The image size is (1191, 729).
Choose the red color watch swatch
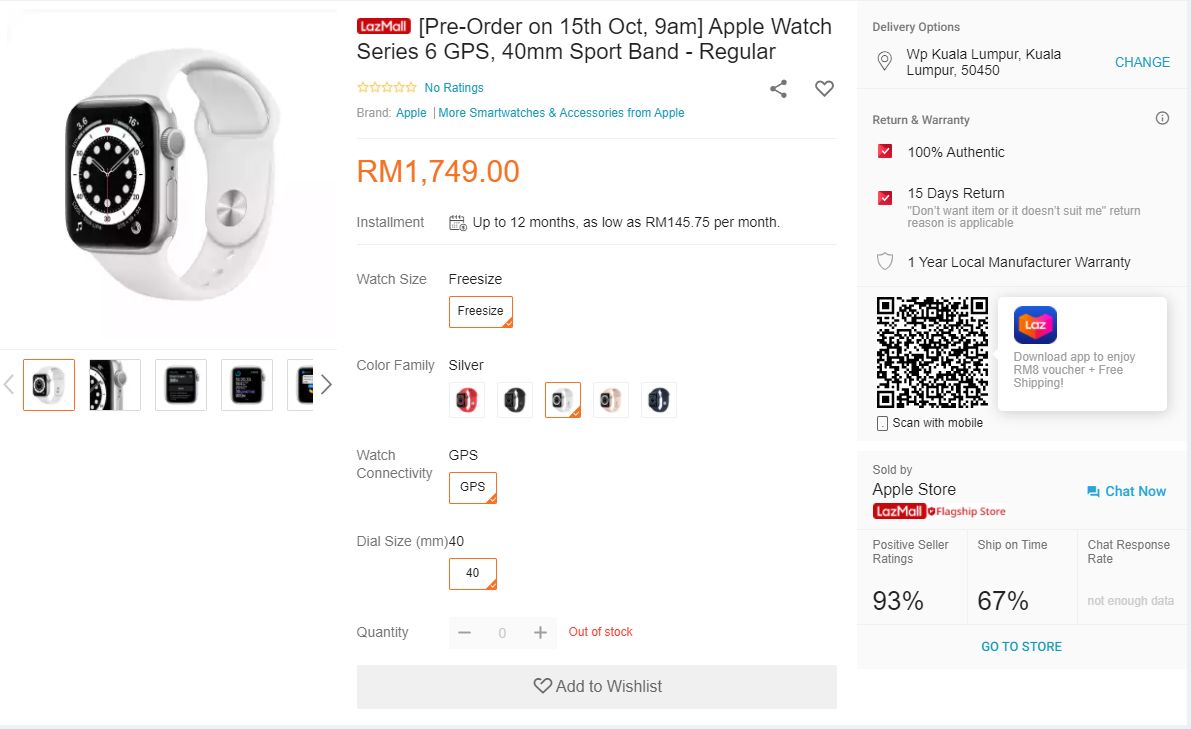(467, 400)
